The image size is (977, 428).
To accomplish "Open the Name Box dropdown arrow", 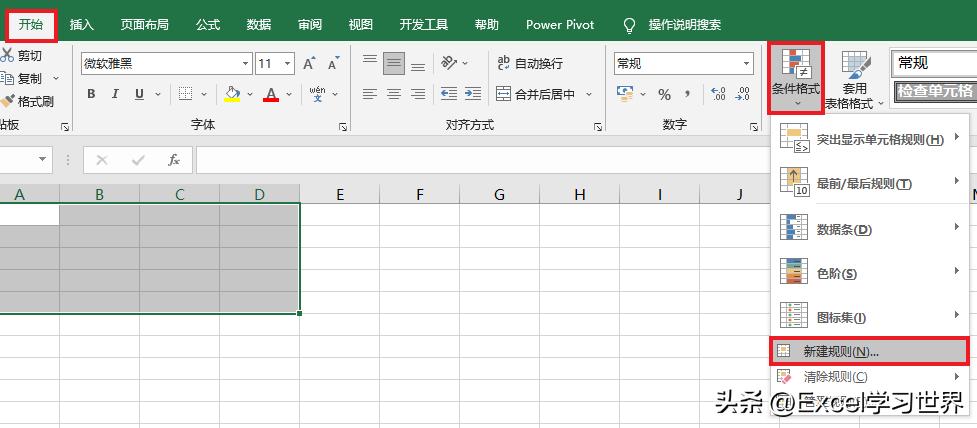I will tap(42, 159).
